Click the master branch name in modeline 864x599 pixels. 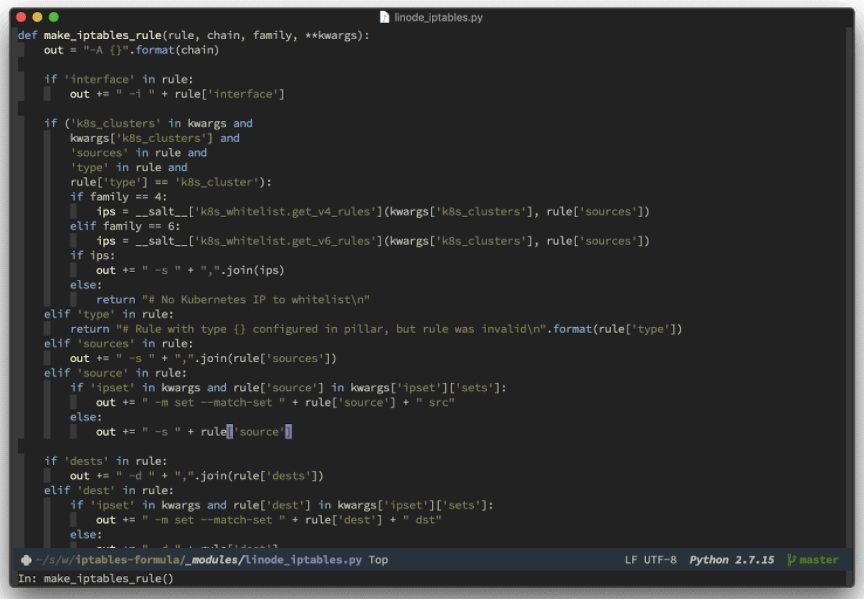point(818,560)
